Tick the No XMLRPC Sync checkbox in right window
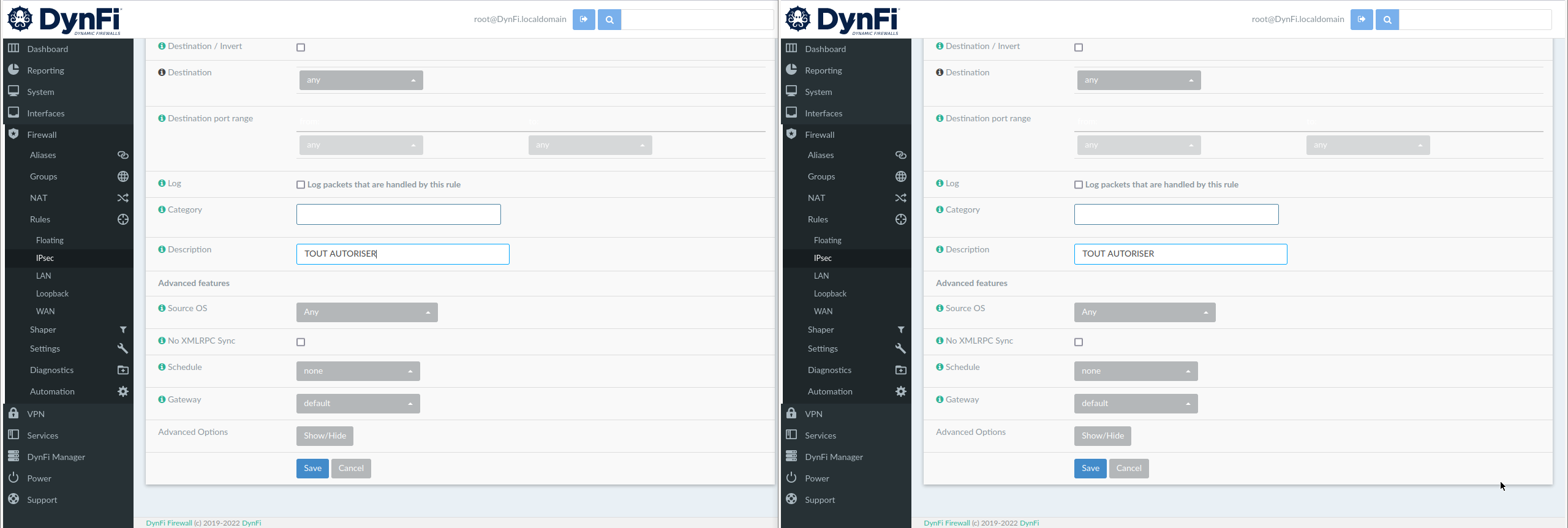Viewport: 1568px width, 528px height. (1079, 342)
